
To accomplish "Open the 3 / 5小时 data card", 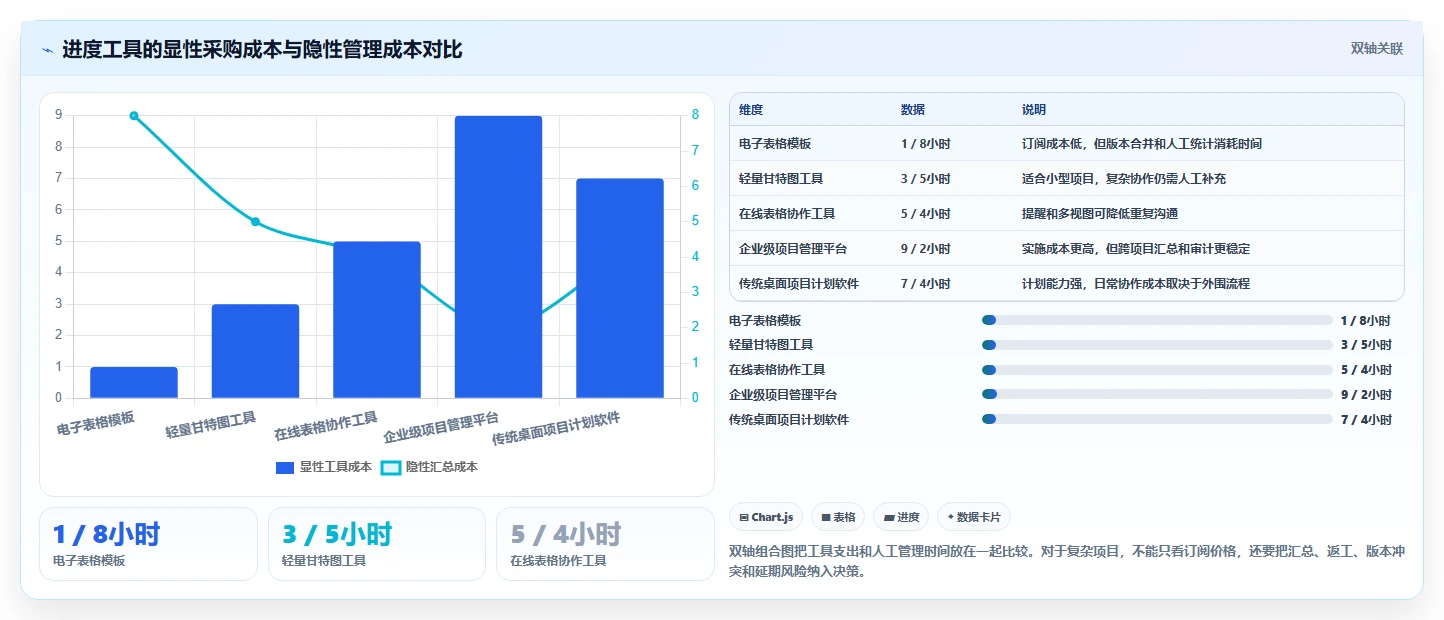I will pyautogui.click(x=377, y=544).
